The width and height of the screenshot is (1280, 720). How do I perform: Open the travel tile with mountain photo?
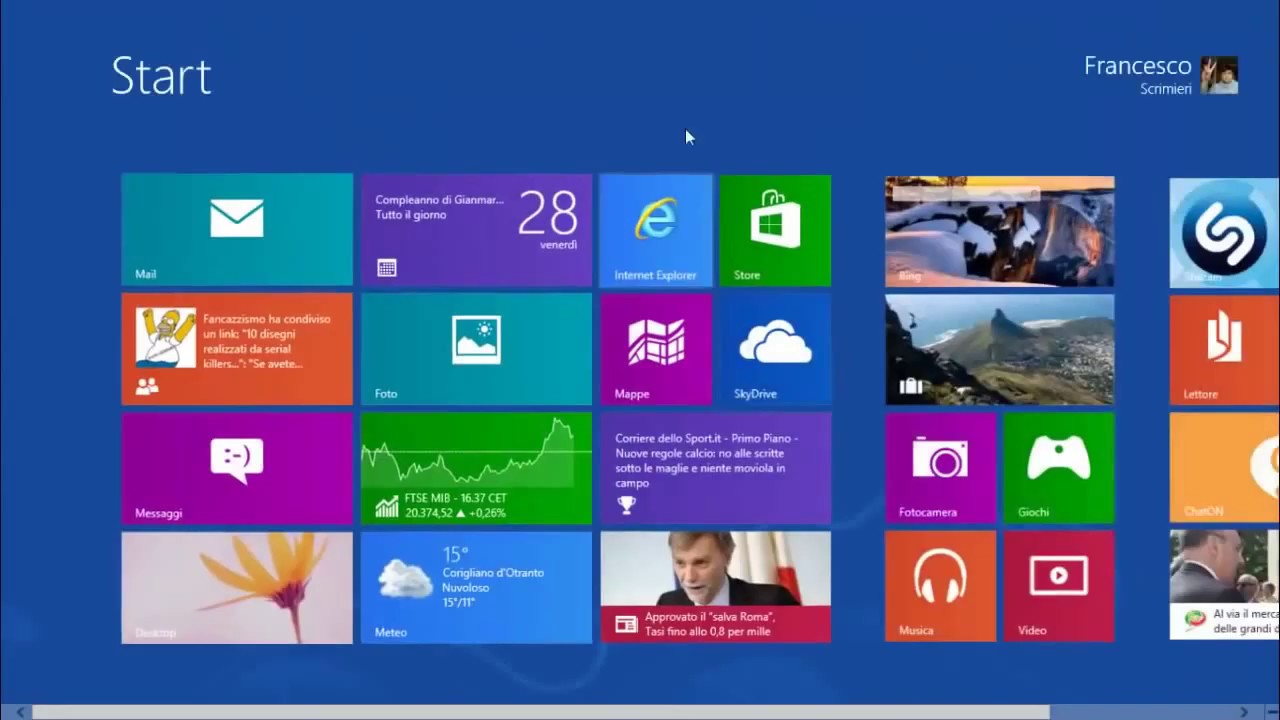click(x=1000, y=349)
